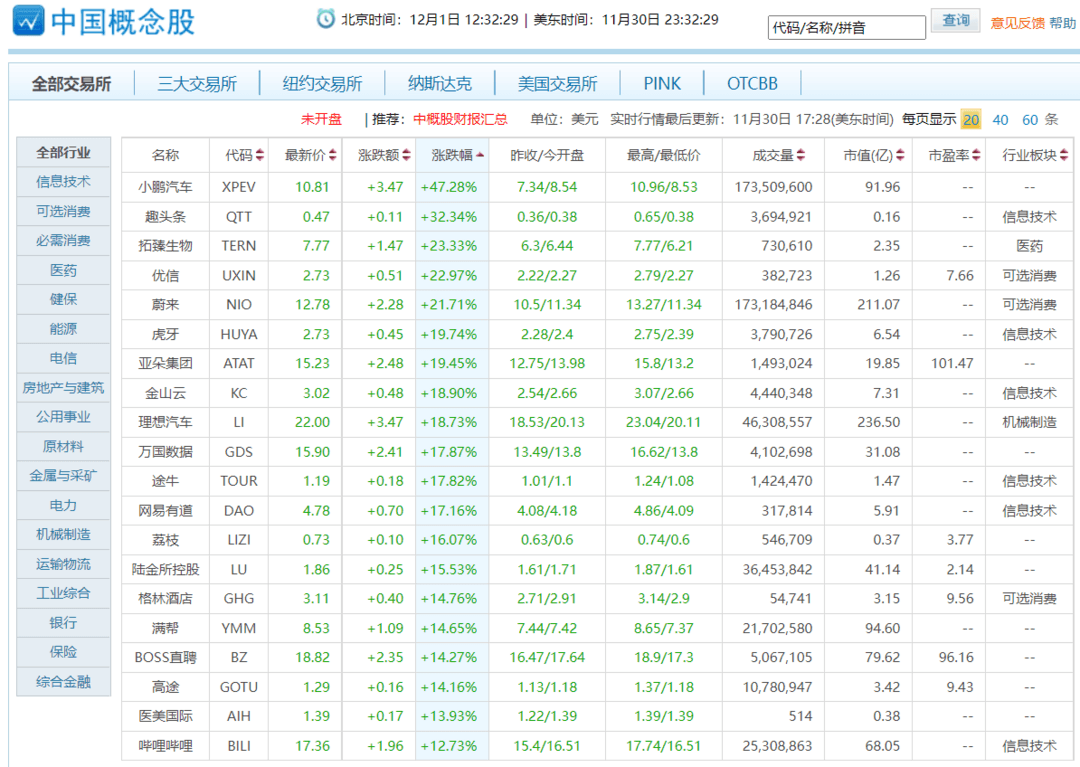Select the PINK tab

tap(662, 84)
